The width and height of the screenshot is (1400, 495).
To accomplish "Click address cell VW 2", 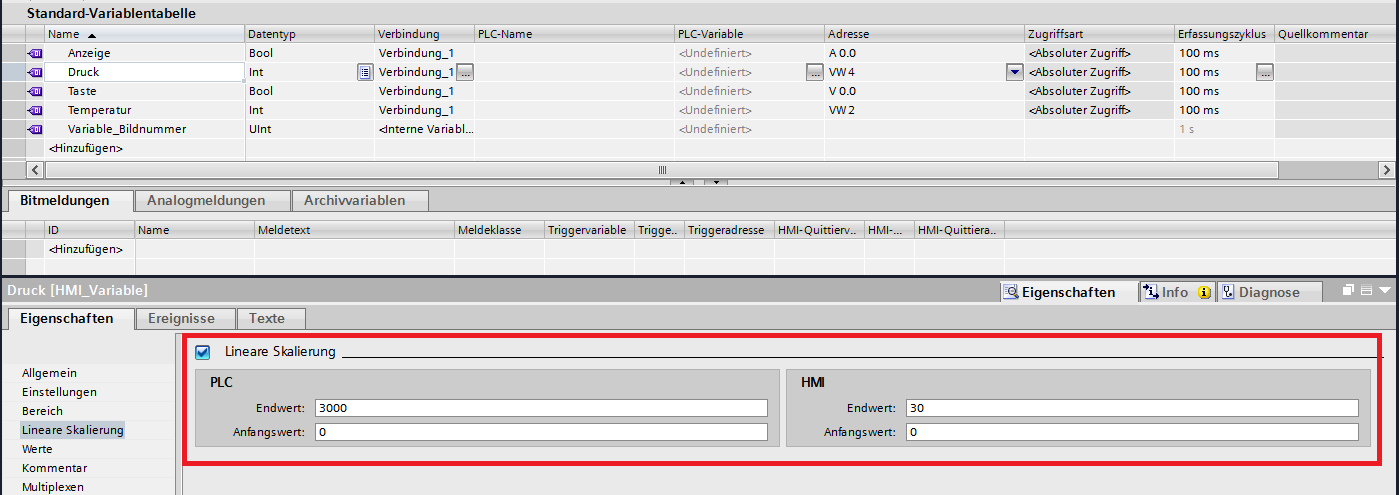I will 925,110.
